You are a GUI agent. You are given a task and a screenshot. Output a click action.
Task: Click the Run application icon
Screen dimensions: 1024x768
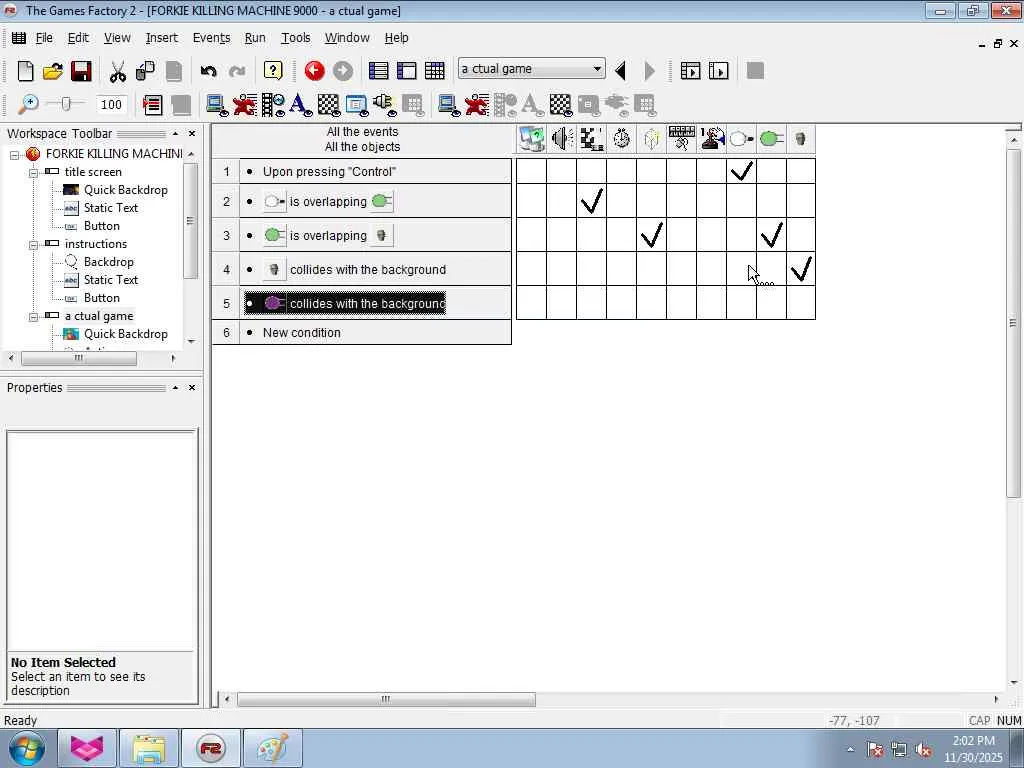coord(690,71)
